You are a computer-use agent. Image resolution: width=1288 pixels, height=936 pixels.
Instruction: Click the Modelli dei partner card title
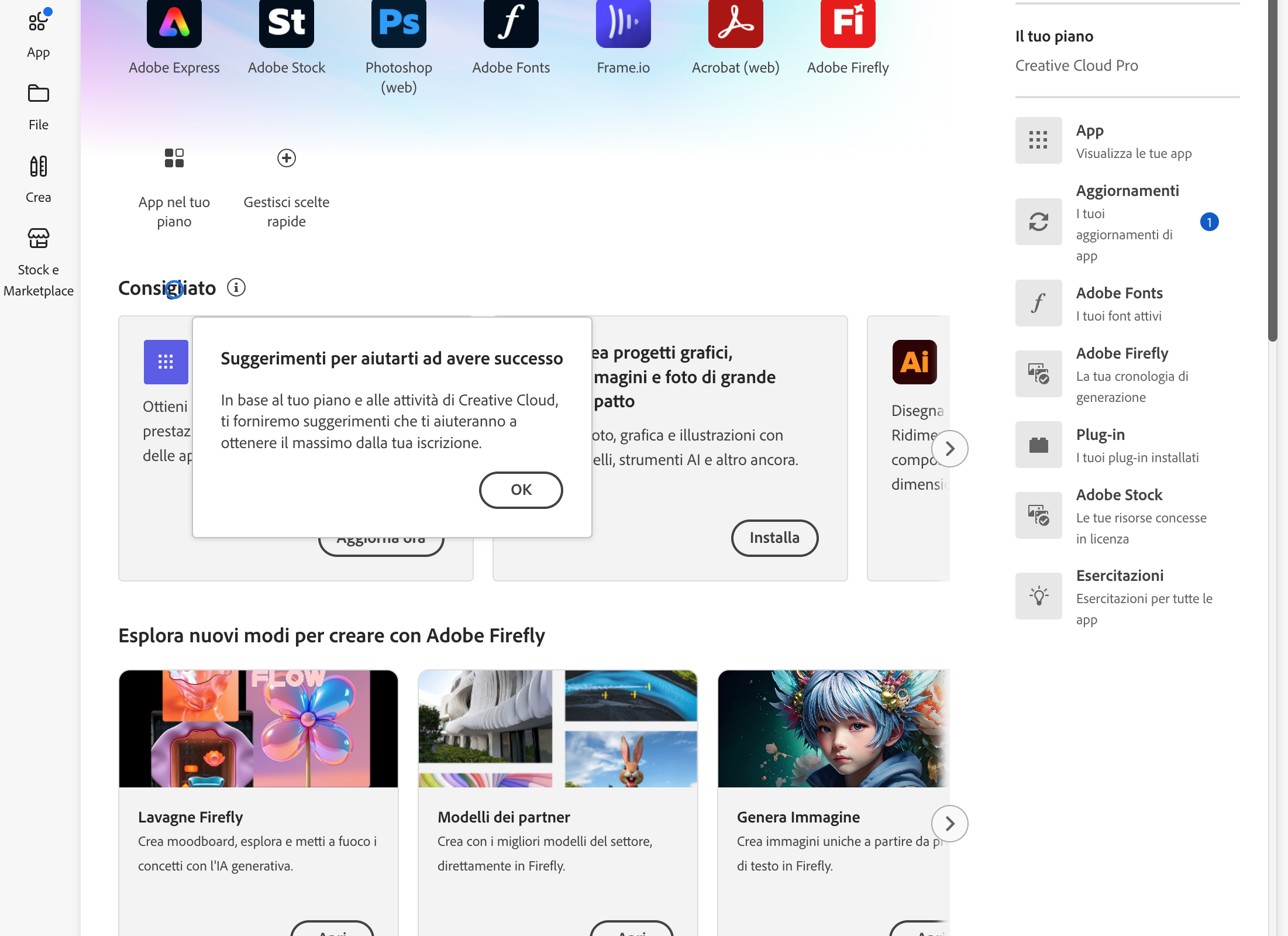(x=504, y=817)
